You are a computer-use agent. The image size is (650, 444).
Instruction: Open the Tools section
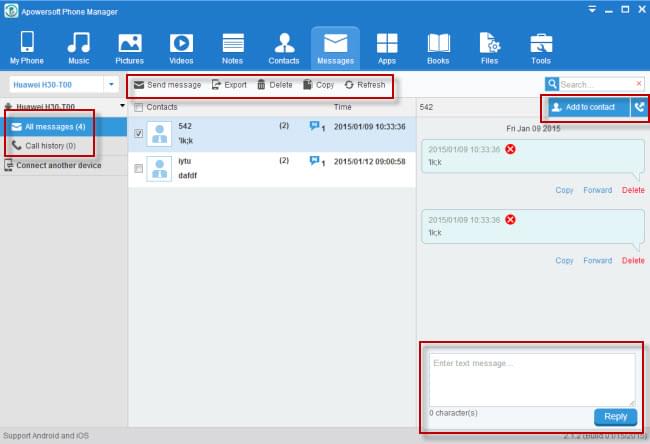coord(541,48)
